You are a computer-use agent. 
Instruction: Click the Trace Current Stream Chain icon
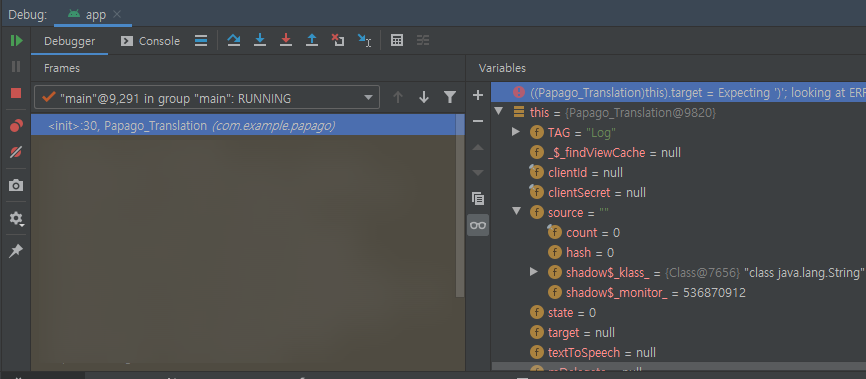tap(423, 40)
